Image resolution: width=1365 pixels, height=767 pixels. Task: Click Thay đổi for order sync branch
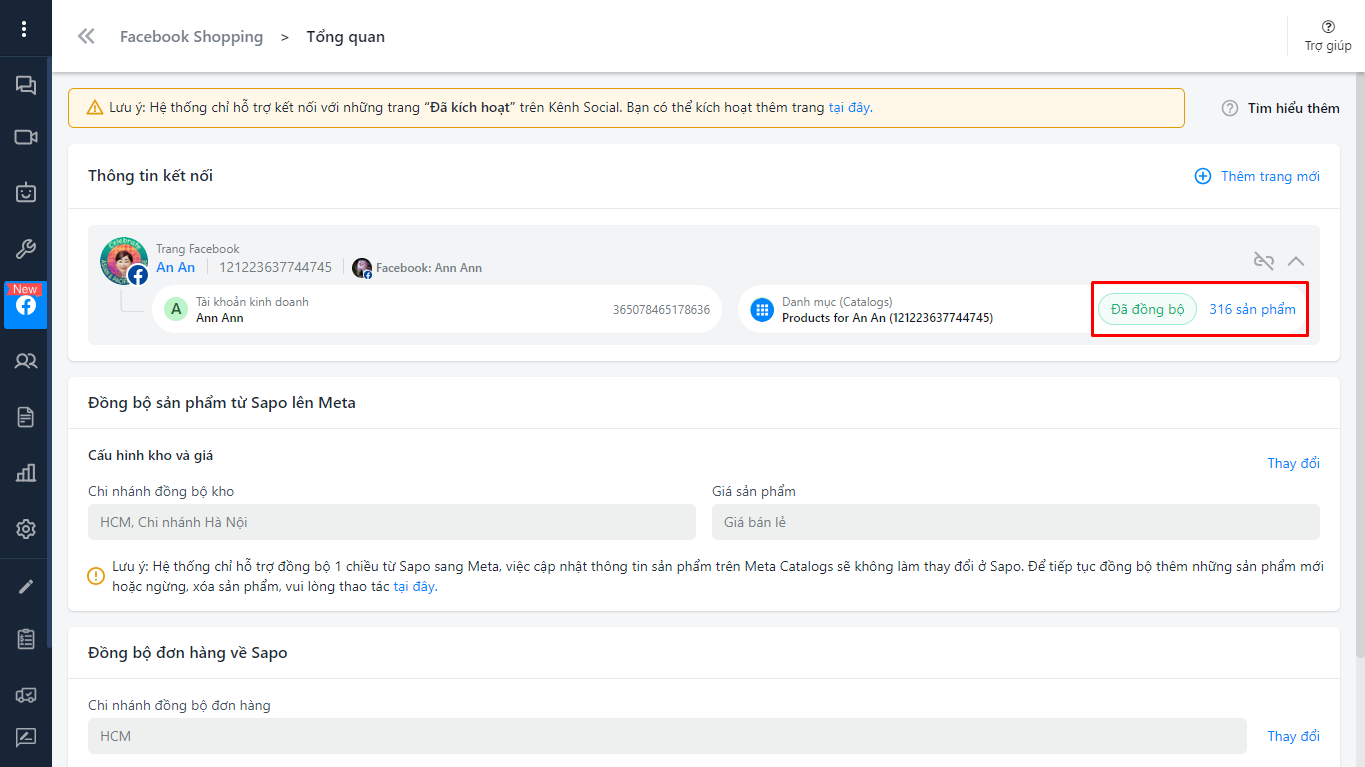[1293, 736]
